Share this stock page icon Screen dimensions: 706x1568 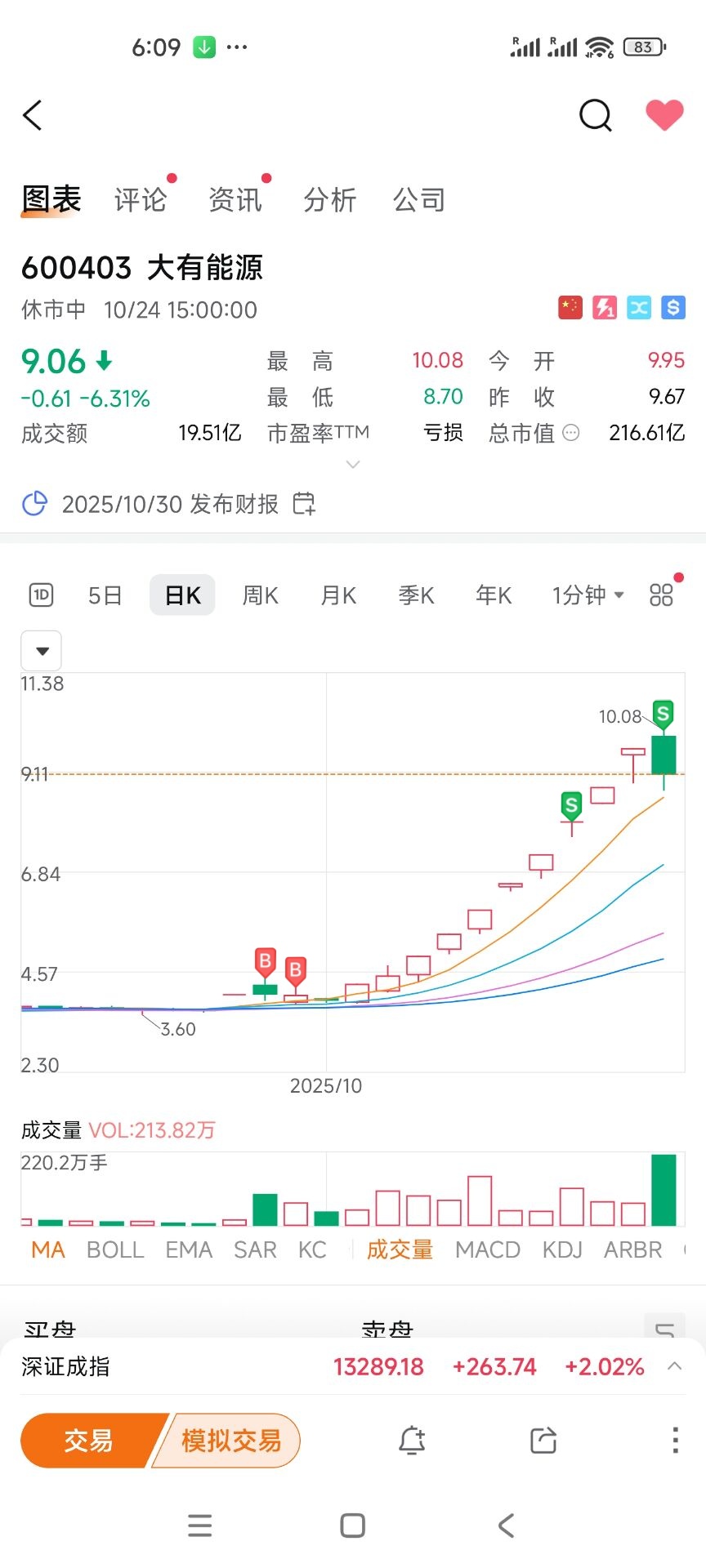543,1441
